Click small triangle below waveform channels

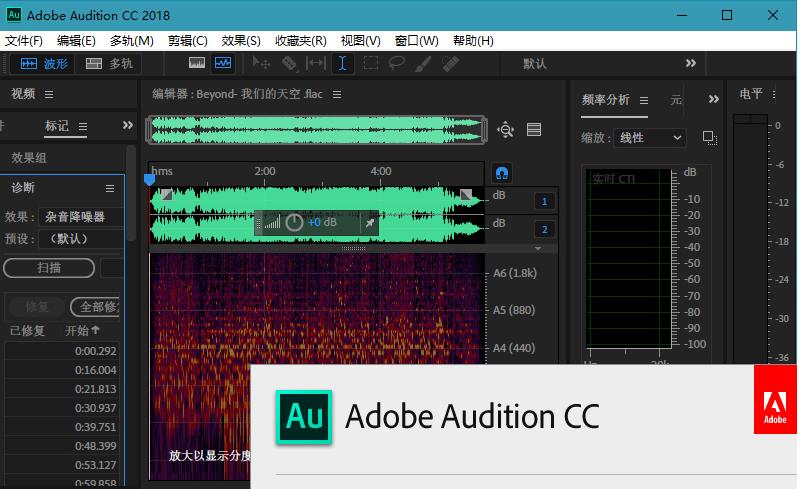538,248
